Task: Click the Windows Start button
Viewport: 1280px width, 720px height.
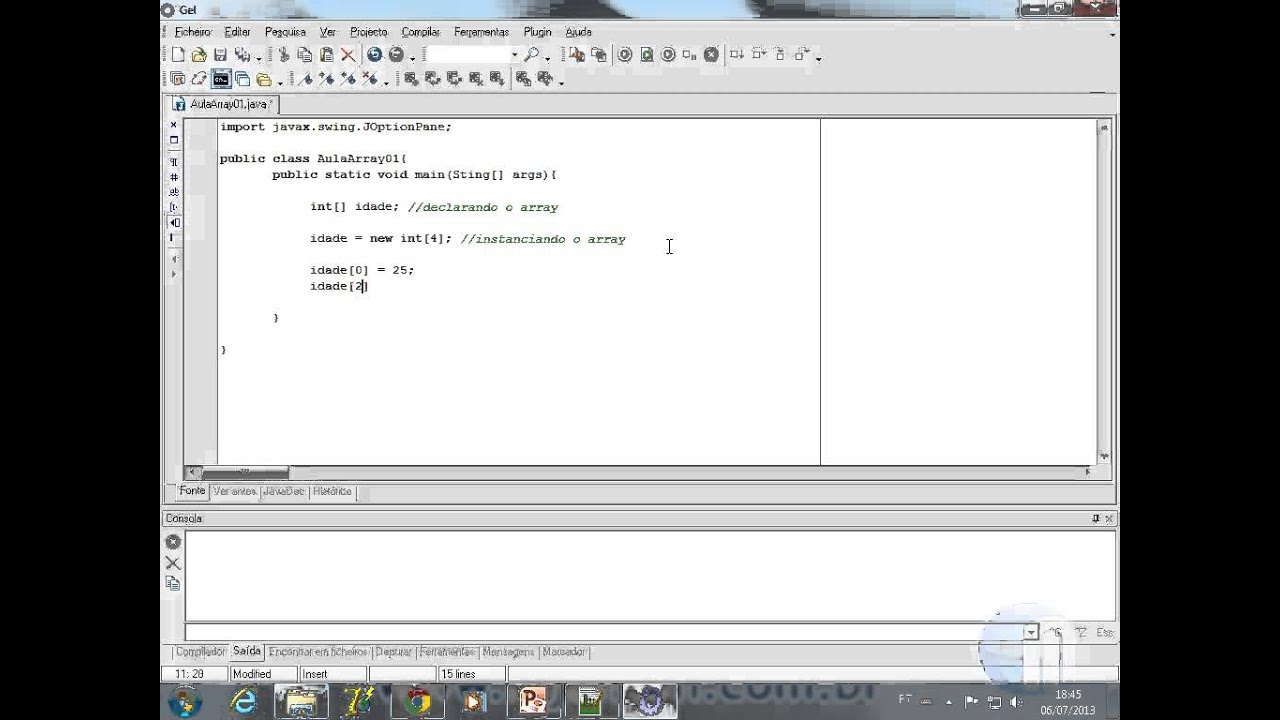Action: click(186, 702)
